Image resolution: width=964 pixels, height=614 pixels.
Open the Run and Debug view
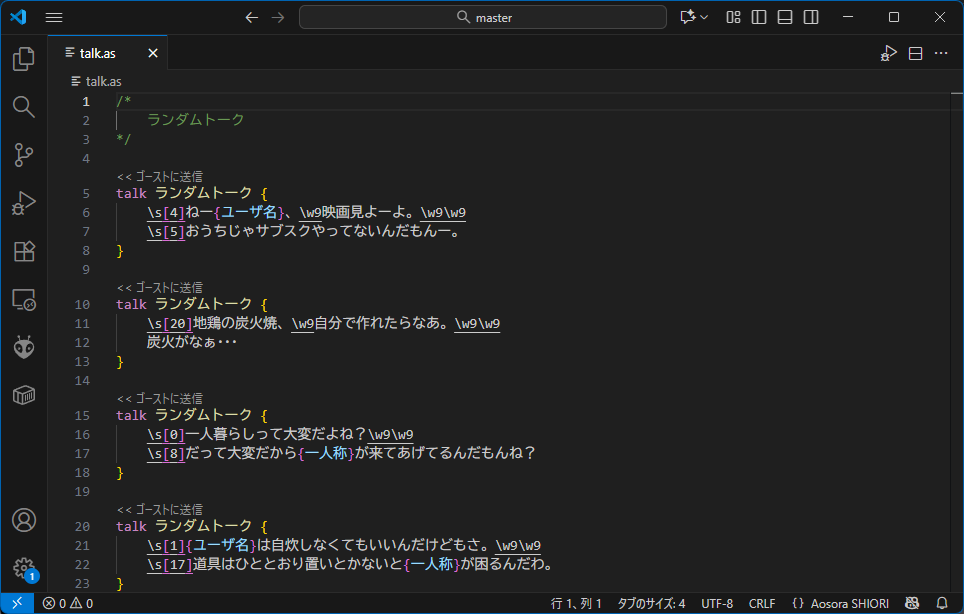[24, 203]
